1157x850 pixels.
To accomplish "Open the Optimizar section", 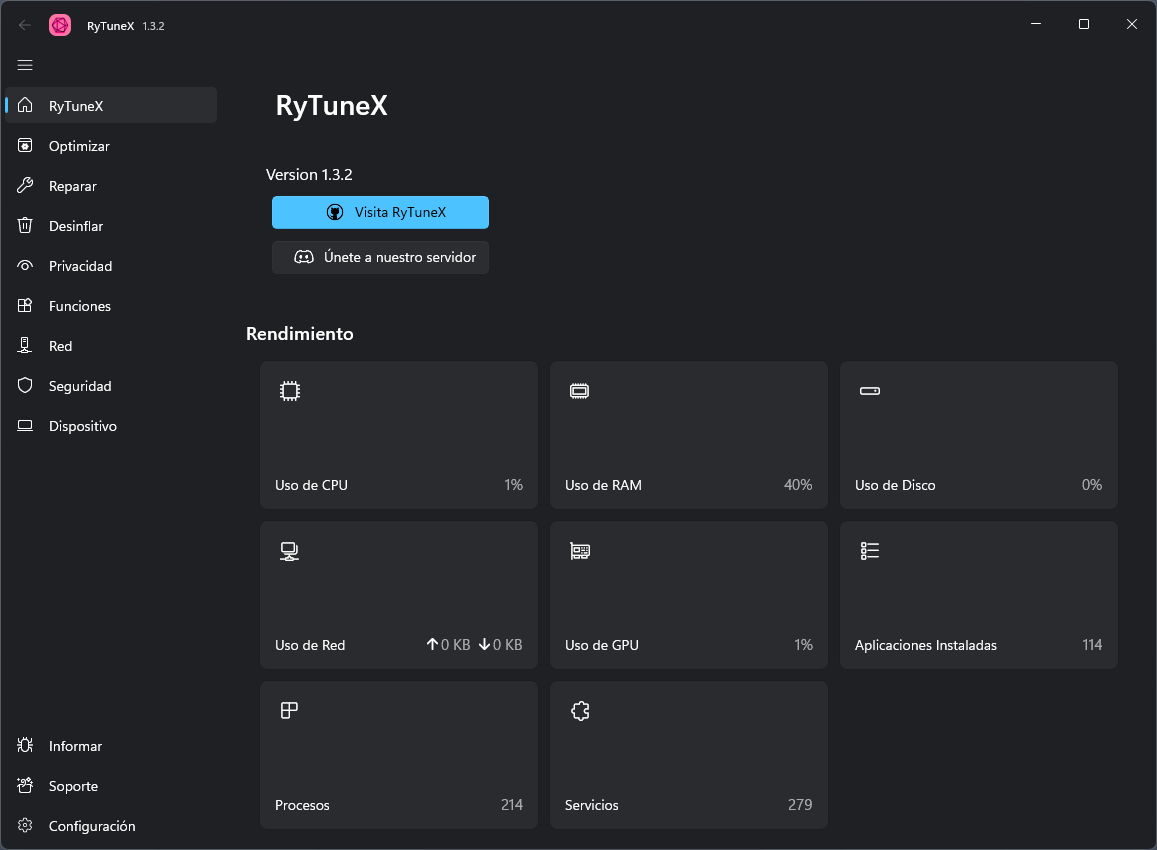I will 79,146.
